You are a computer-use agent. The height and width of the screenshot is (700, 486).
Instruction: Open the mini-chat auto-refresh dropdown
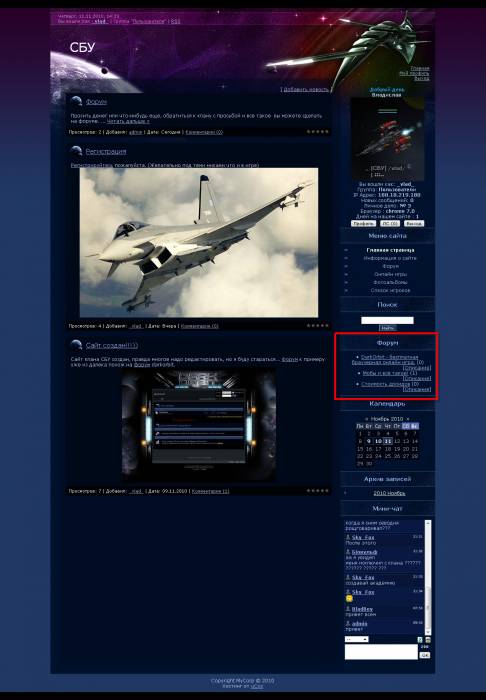pos(357,639)
